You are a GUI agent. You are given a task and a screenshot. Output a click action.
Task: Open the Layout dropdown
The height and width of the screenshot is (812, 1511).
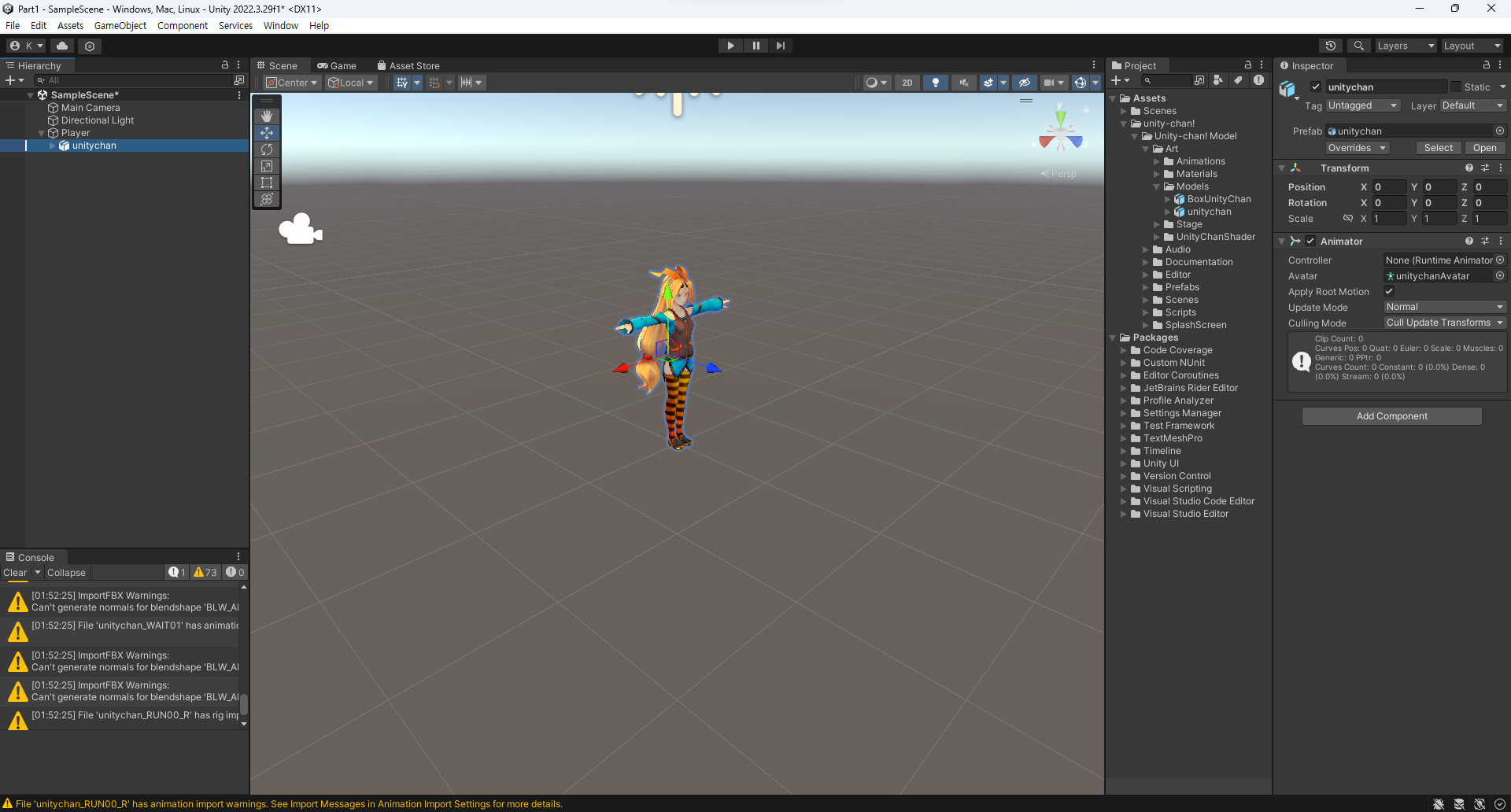pyautogui.click(x=1472, y=46)
